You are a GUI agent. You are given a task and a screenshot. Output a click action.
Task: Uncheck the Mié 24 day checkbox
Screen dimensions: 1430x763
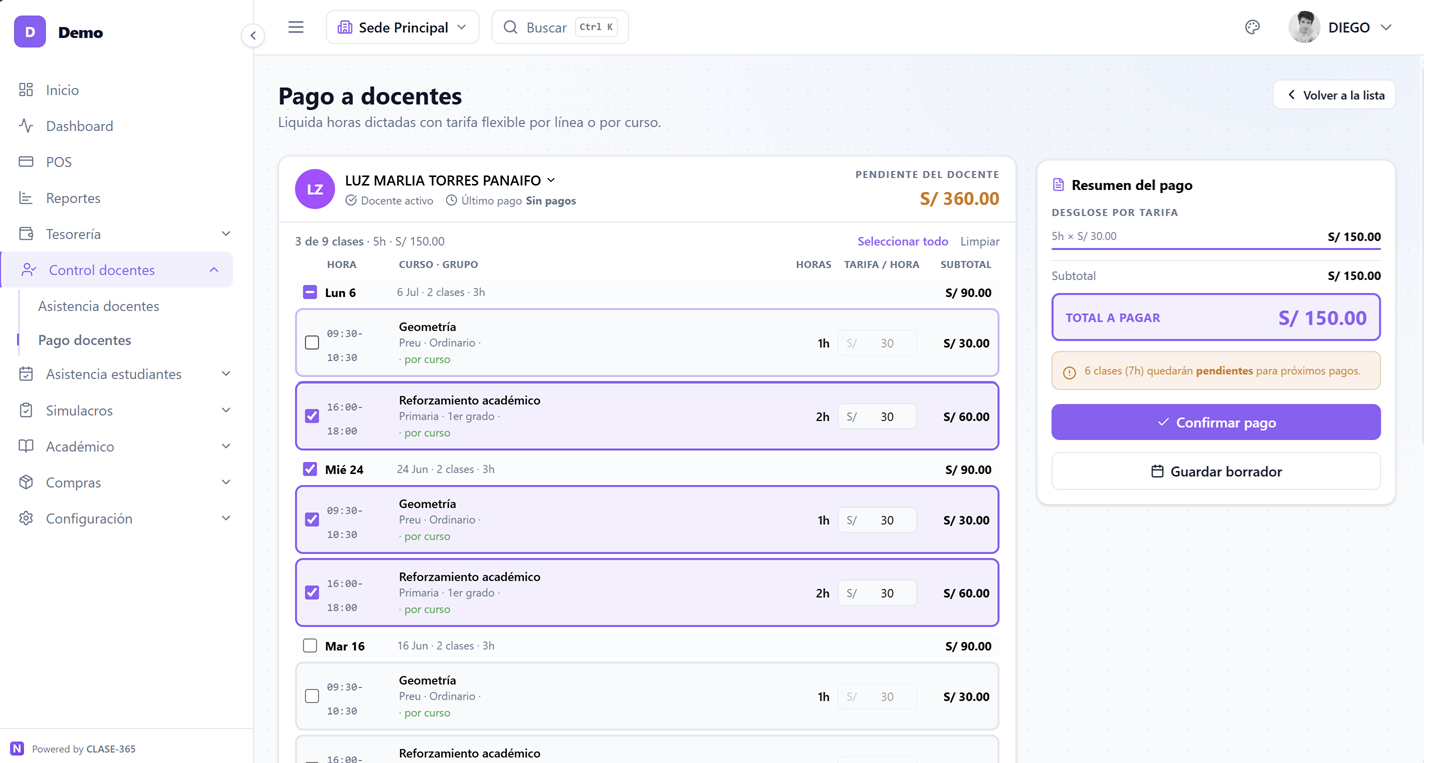pos(310,469)
